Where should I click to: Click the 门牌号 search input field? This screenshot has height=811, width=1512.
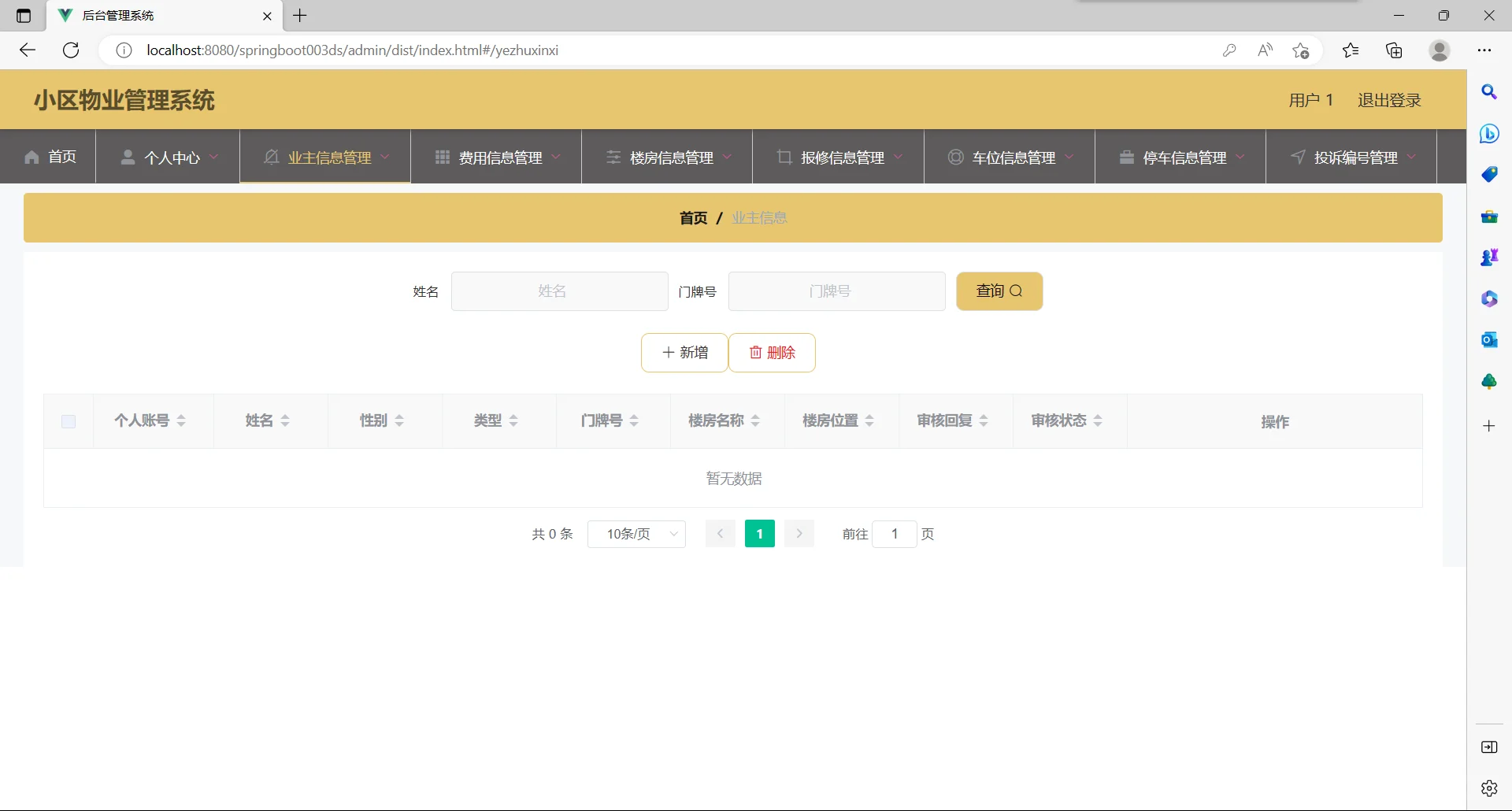click(x=836, y=291)
